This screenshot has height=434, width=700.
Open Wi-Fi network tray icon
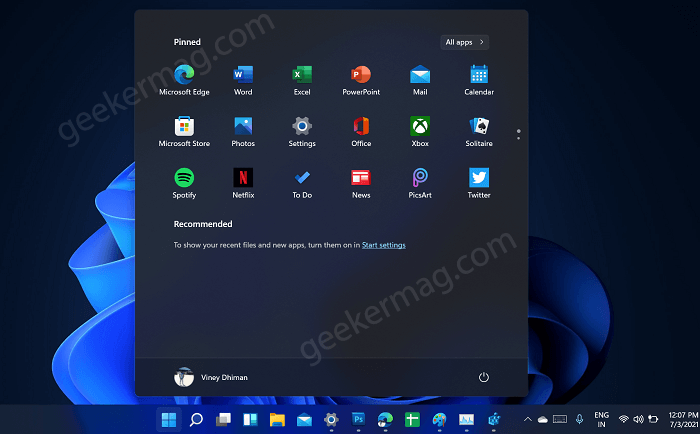[x=624, y=419]
